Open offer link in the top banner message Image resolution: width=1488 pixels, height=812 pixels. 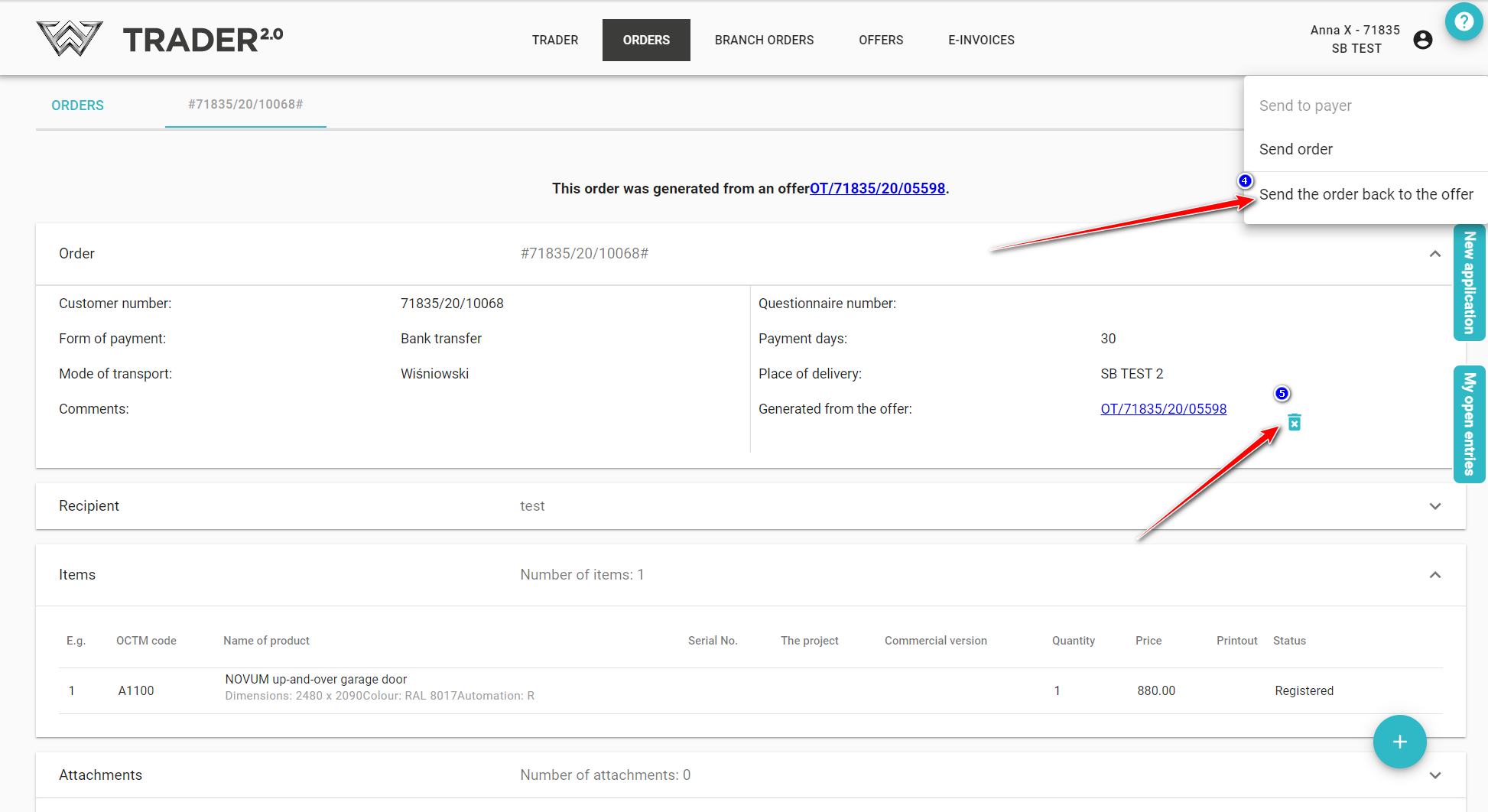tap(877, 189)
